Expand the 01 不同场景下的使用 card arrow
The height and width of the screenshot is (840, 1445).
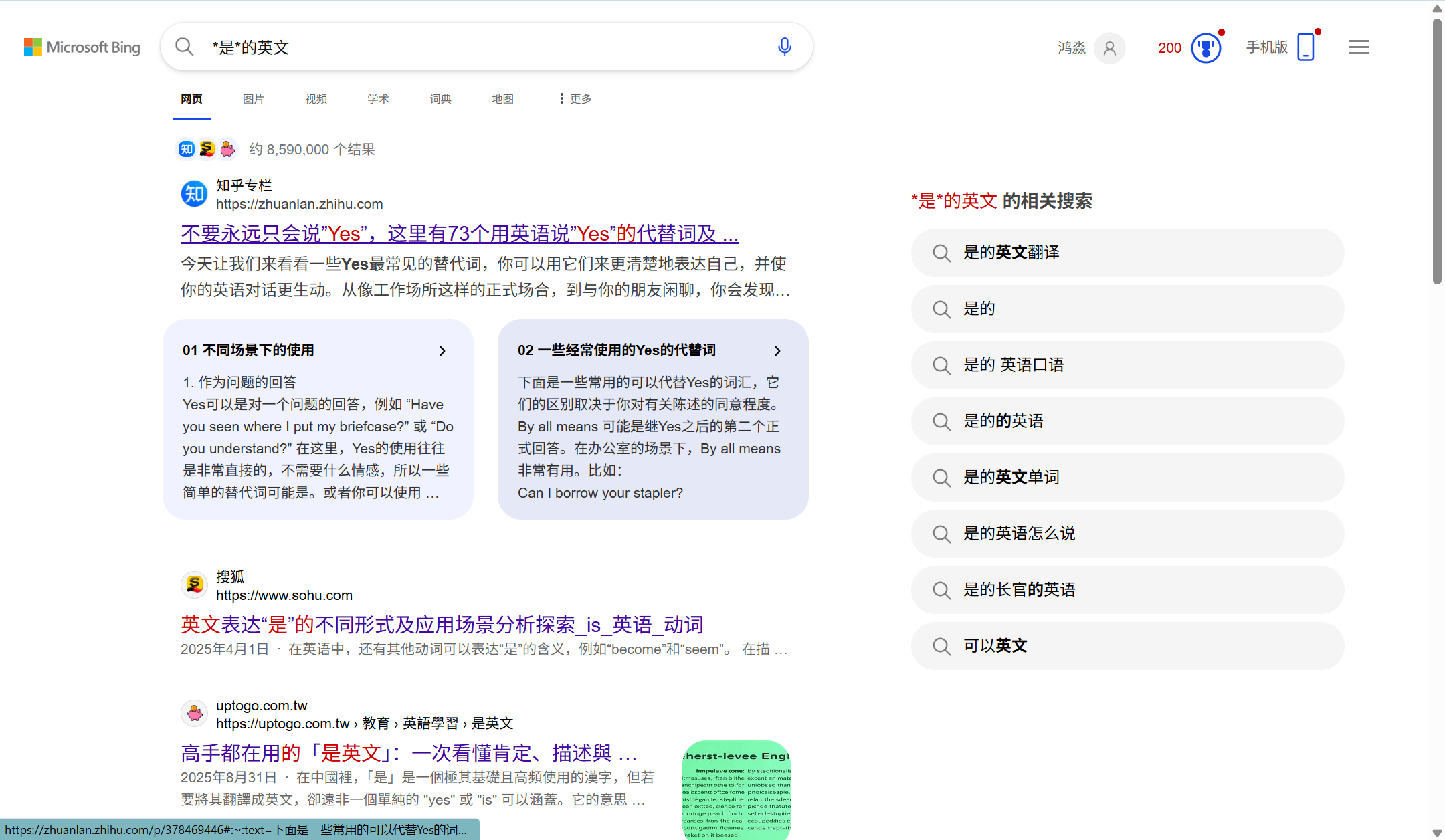(442, 351)
